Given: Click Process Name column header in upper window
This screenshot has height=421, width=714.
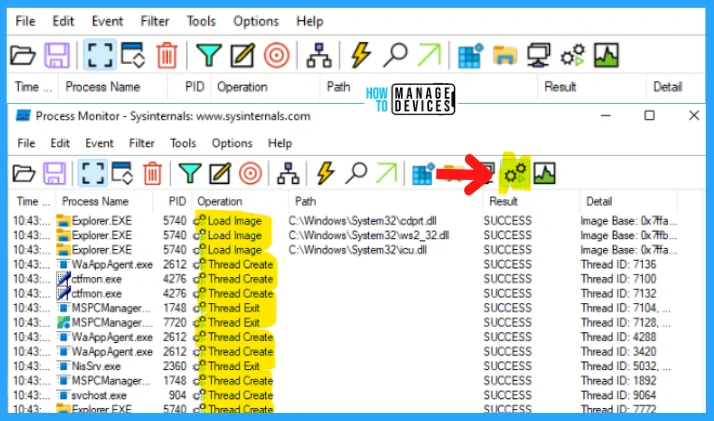Looking at the screenshot, I should [102, 86].
